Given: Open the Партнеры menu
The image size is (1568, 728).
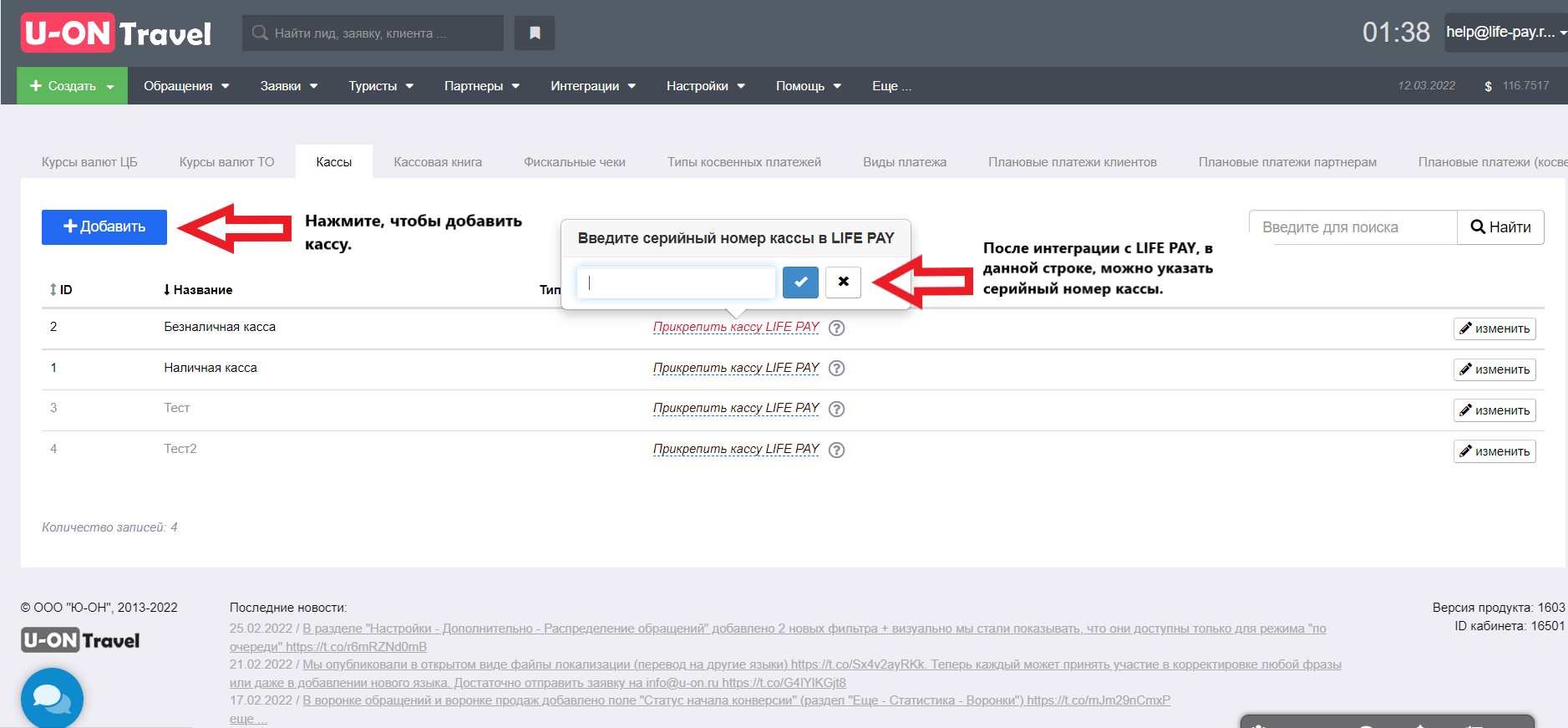Looking at the screenshot, I should point(482,86).
